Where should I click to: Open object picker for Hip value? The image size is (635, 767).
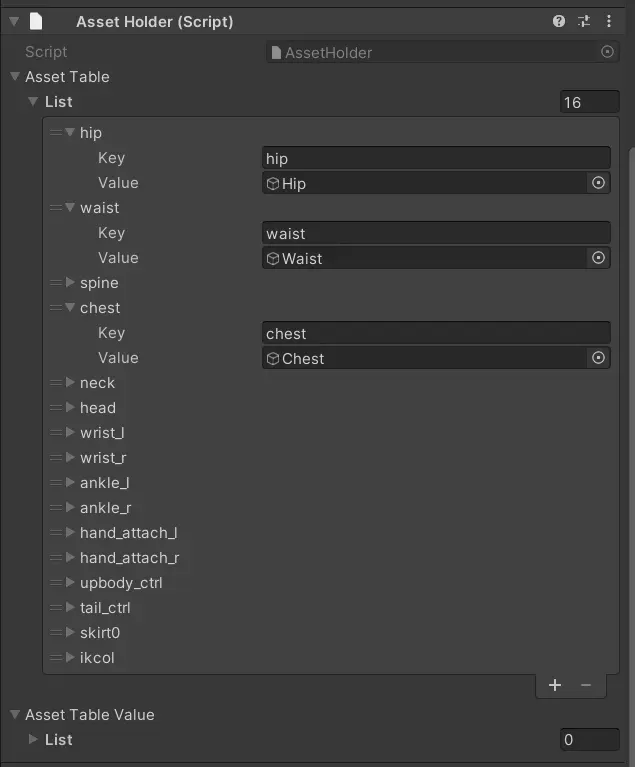point(598,183)
